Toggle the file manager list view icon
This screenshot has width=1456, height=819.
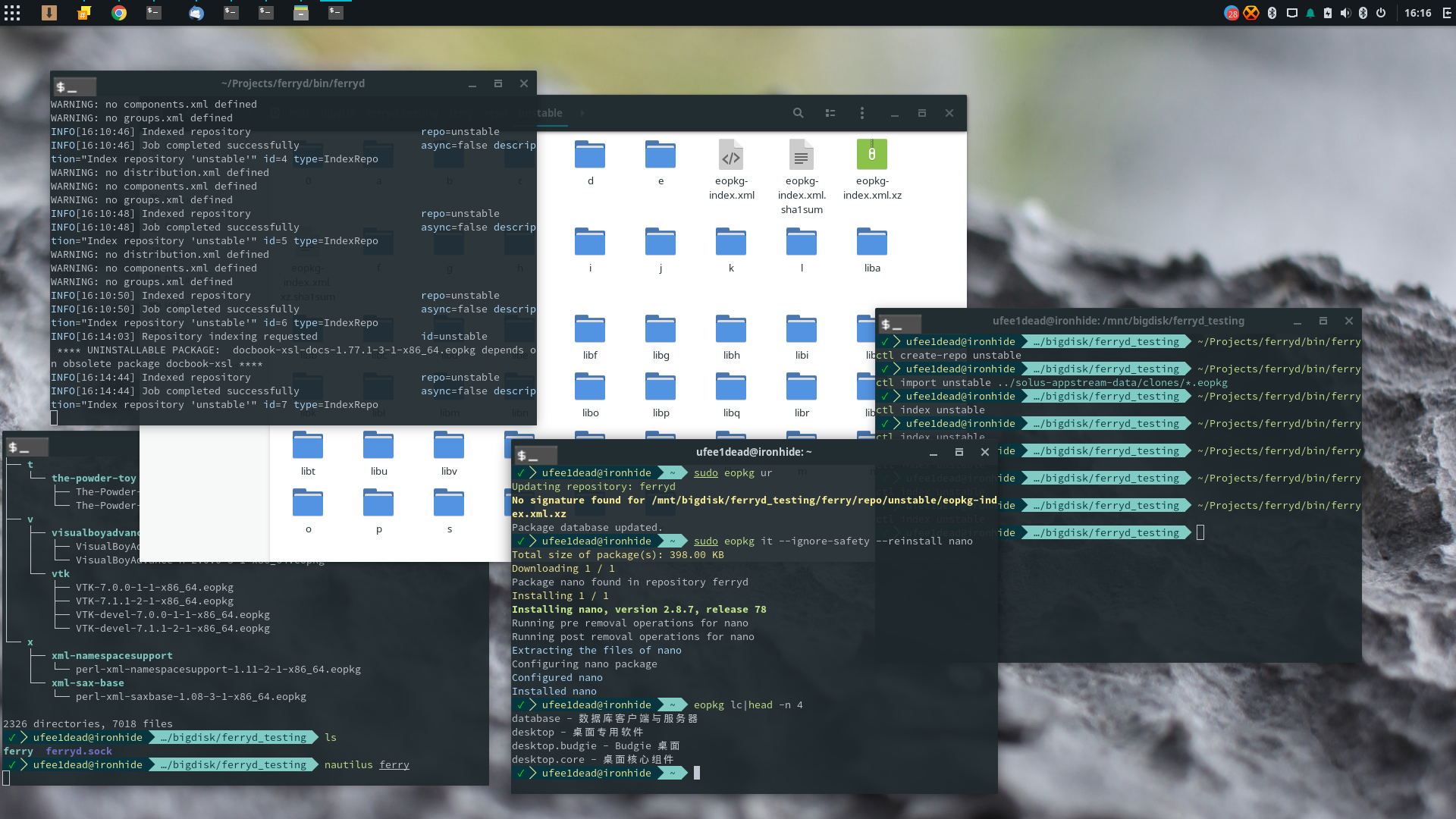click(830, 113)
